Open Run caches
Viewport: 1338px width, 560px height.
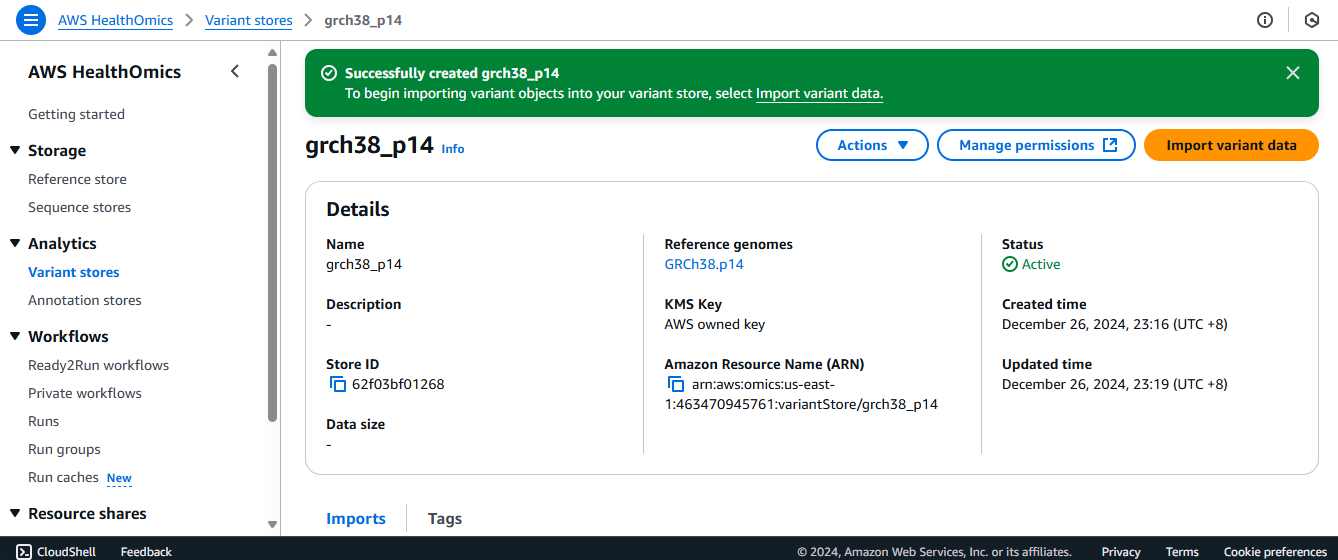coord(63,477)
